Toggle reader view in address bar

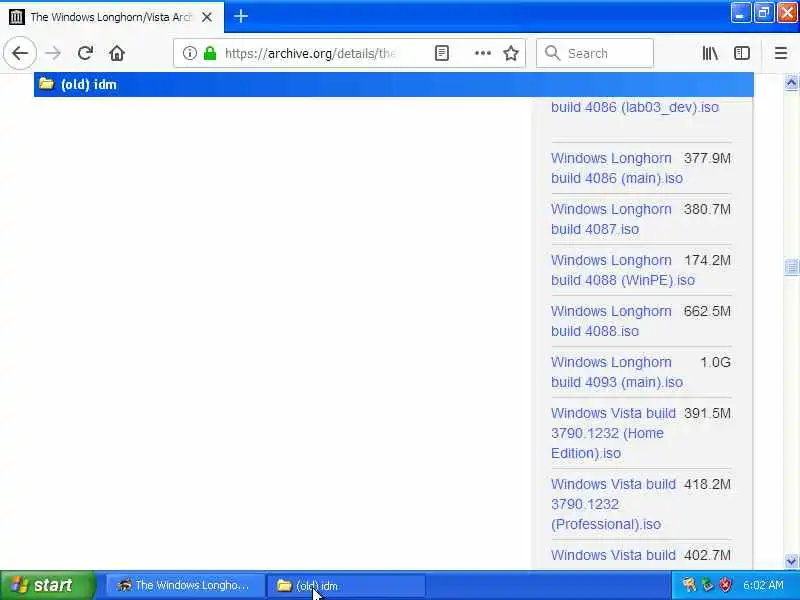(x=442, y=53)
